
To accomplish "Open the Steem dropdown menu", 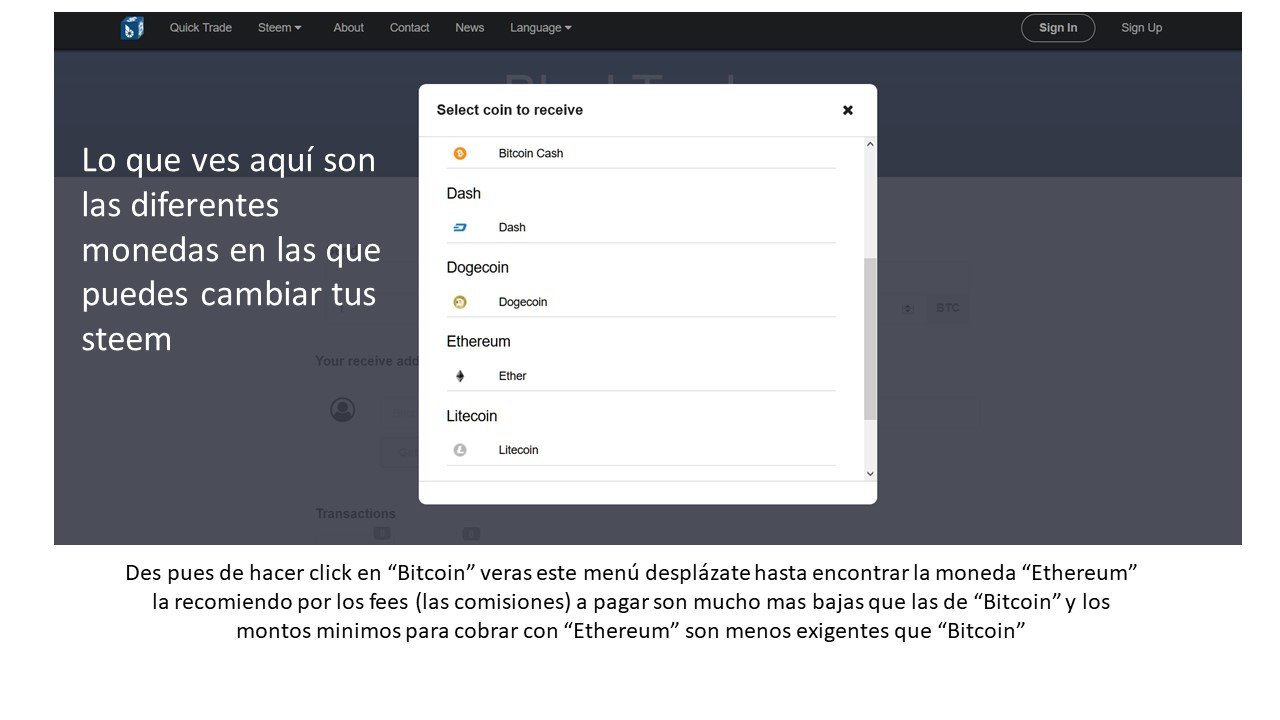I will 280,28.
